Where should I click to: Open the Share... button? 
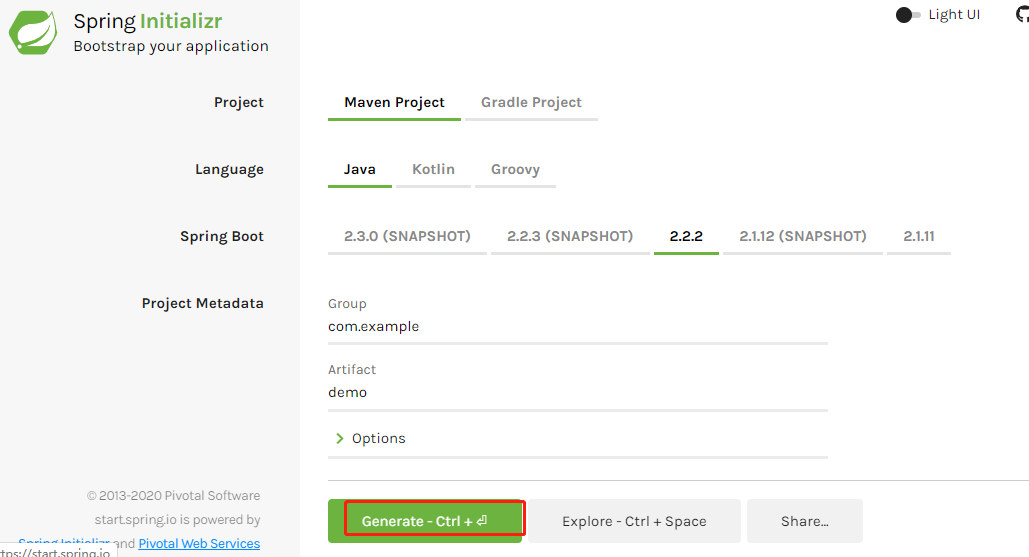click(805, 521)
